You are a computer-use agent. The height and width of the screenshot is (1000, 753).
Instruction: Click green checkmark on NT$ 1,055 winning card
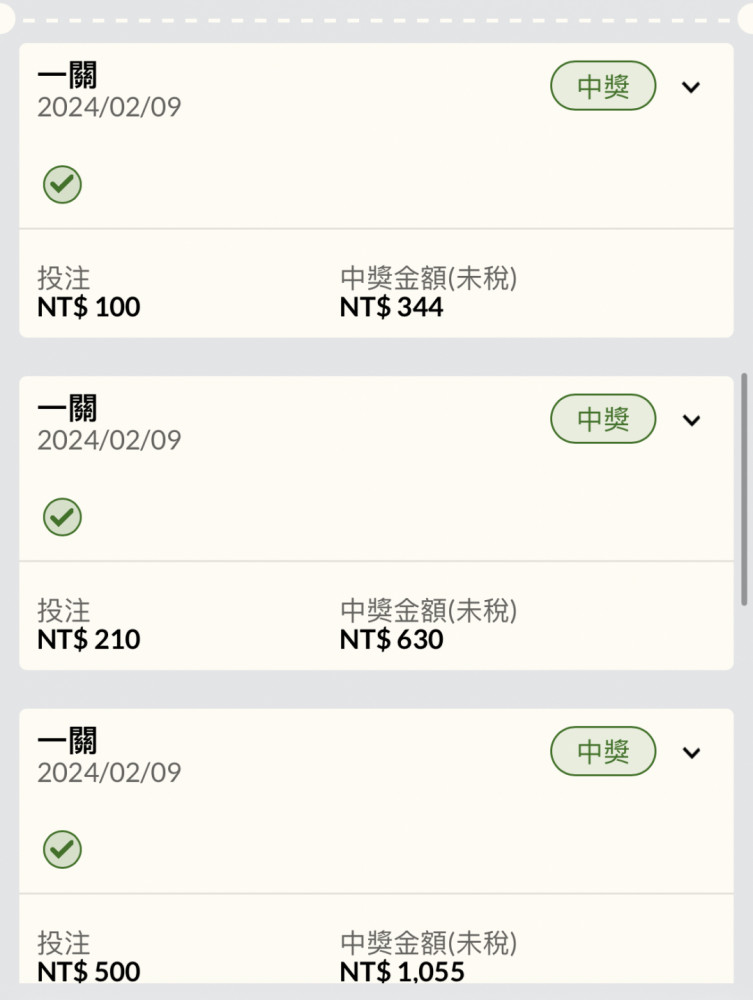(62, 849)
